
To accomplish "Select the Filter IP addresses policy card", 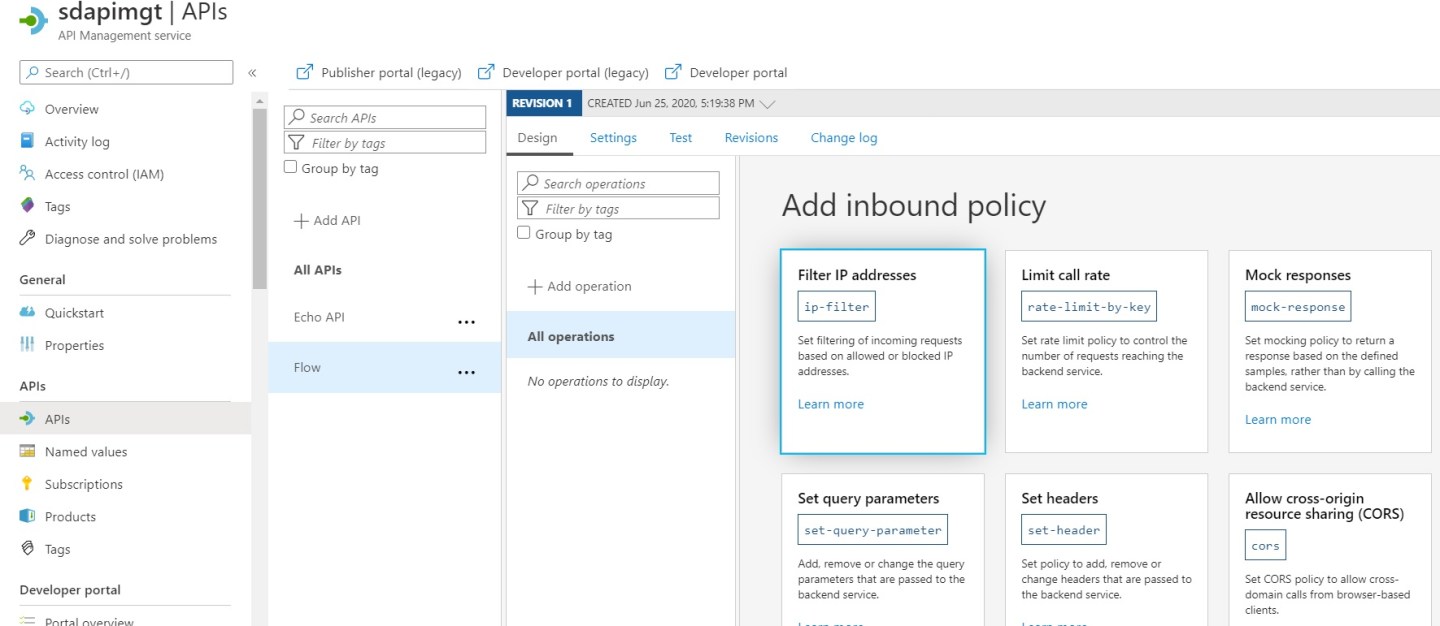I will [883, 351].
